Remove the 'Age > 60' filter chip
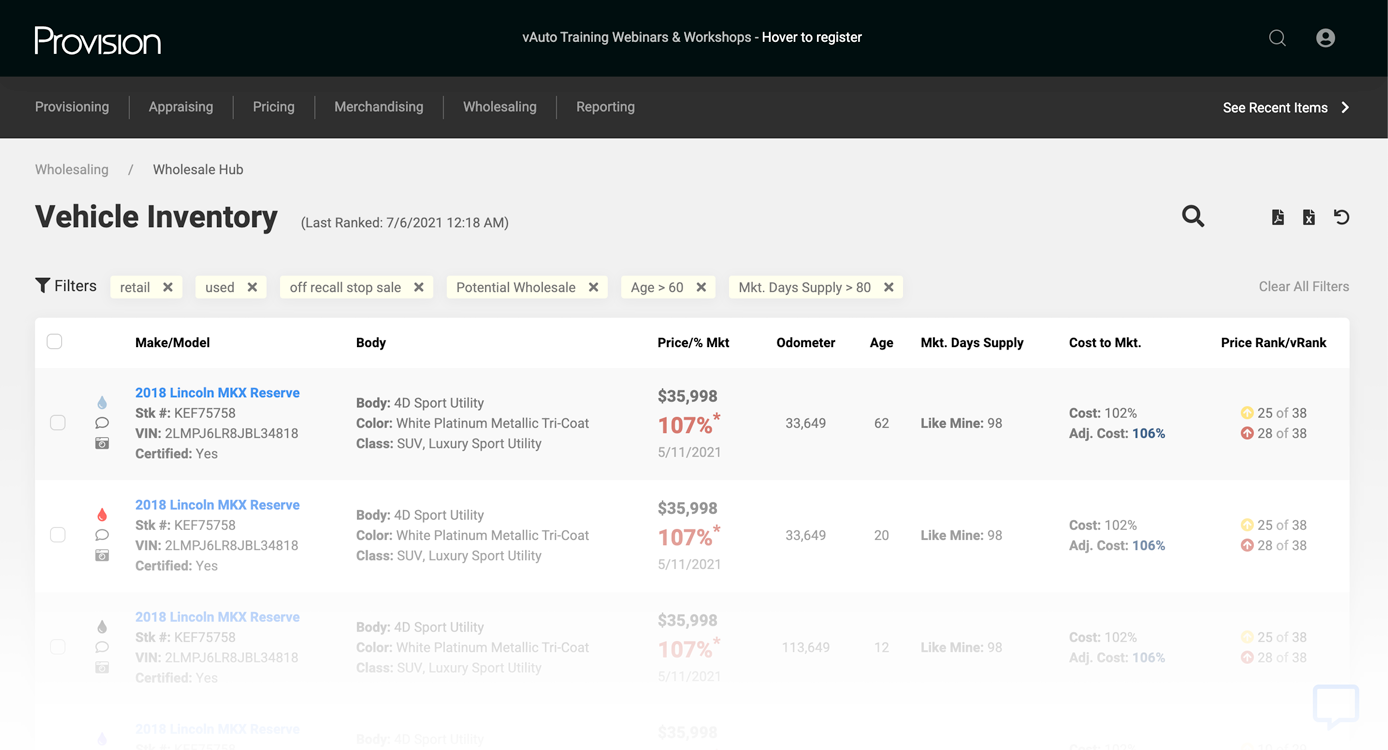Screen dimensions: 1388x750 click(x=701, y=287)
